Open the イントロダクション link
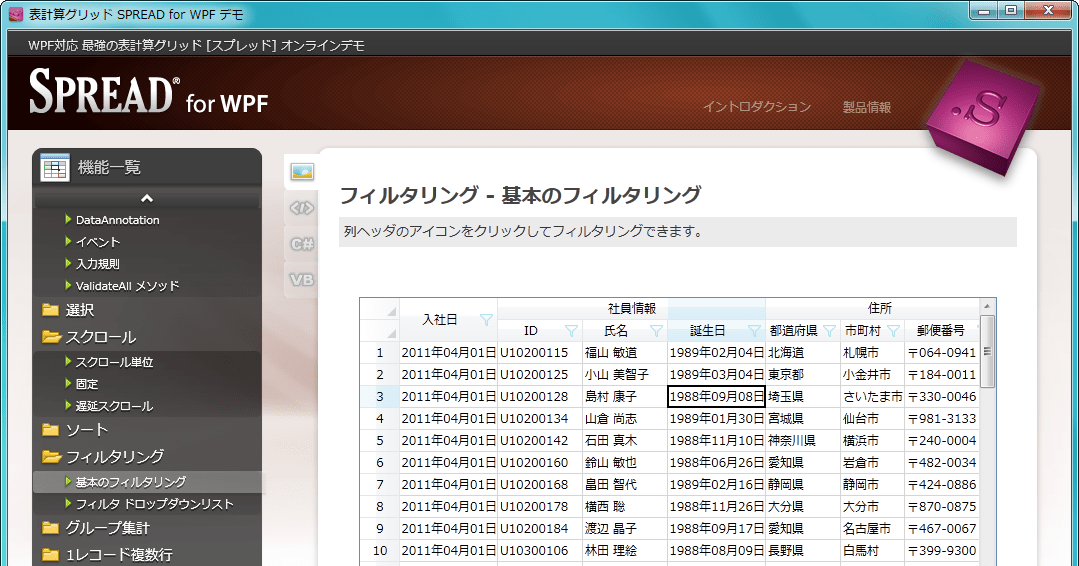The width and height of the screenshot is (1079, 566). 757,107
